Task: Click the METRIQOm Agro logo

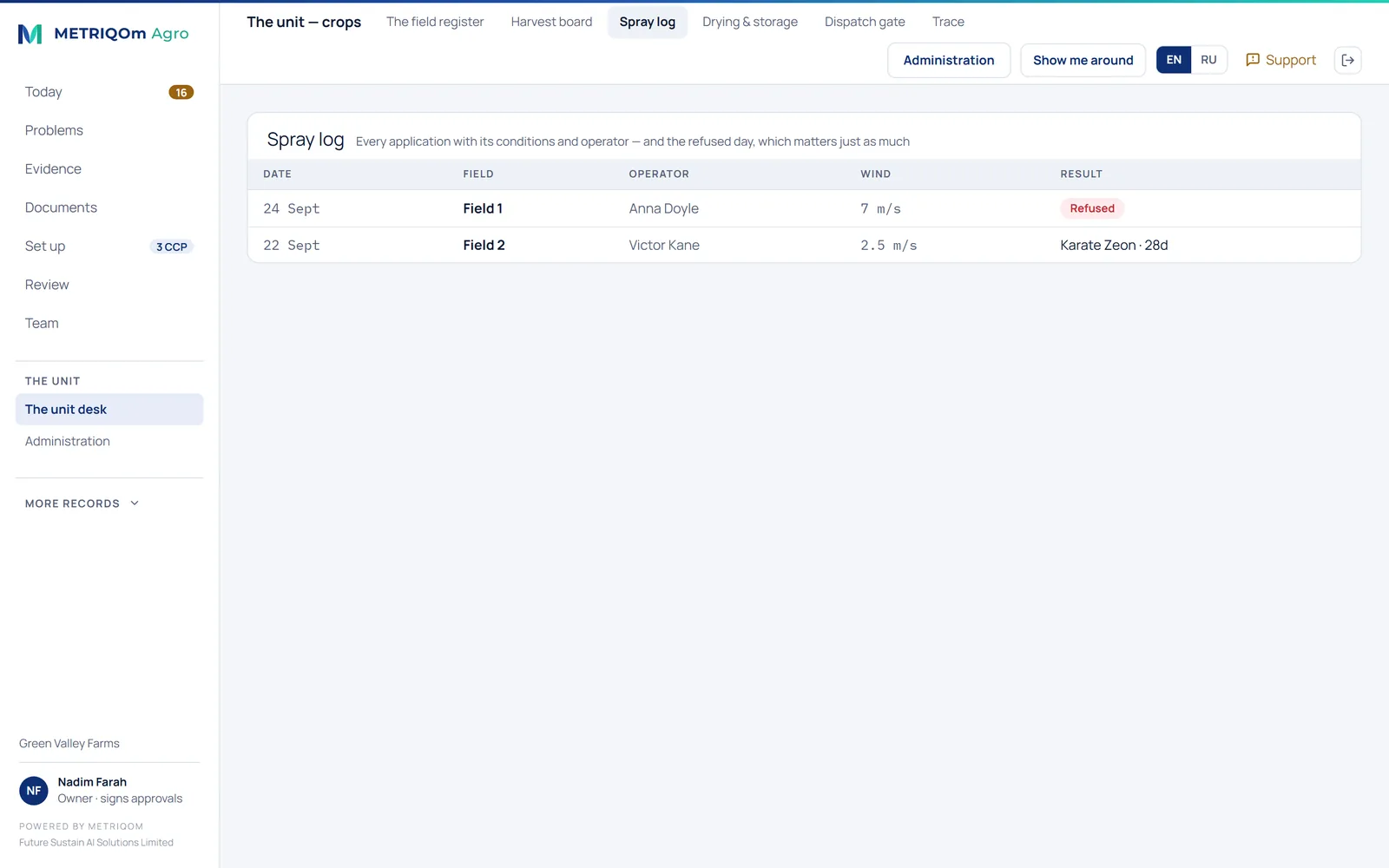Action: (x=103, y=34)
